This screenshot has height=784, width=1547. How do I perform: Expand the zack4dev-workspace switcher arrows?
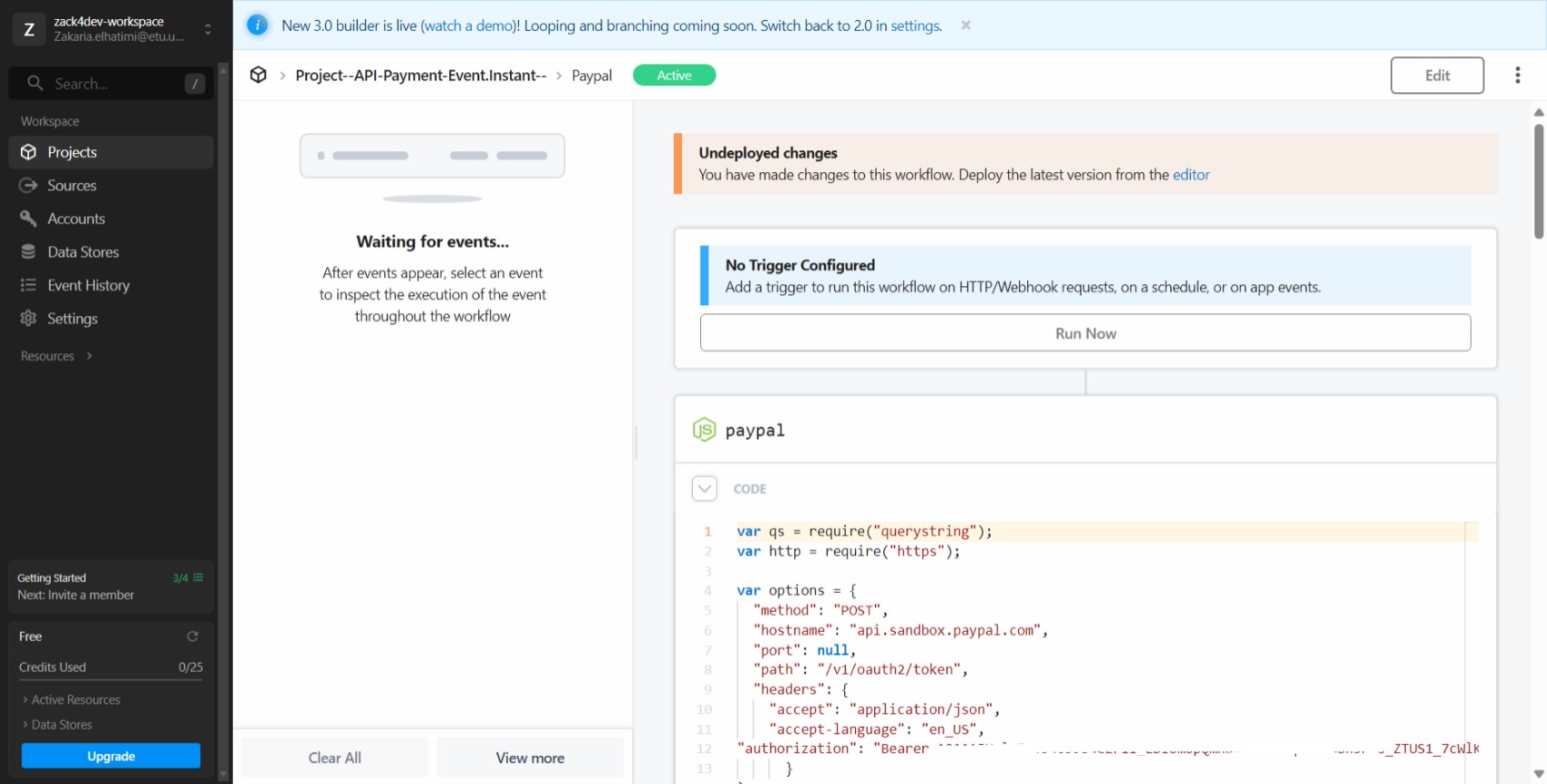208,29
